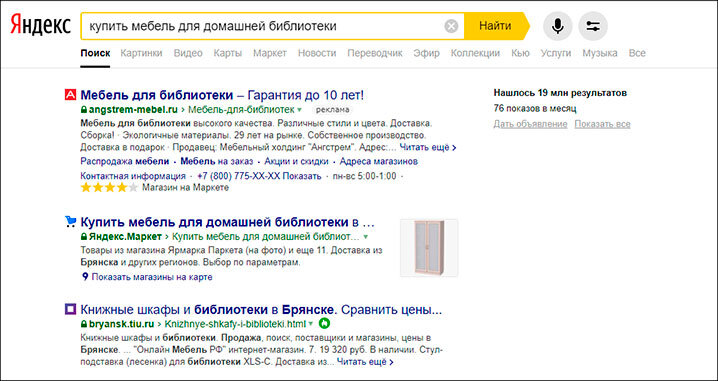The height and width of the screenshot is (381, 718).
Task: Open the Все services tab
Action: pos(637,53)
